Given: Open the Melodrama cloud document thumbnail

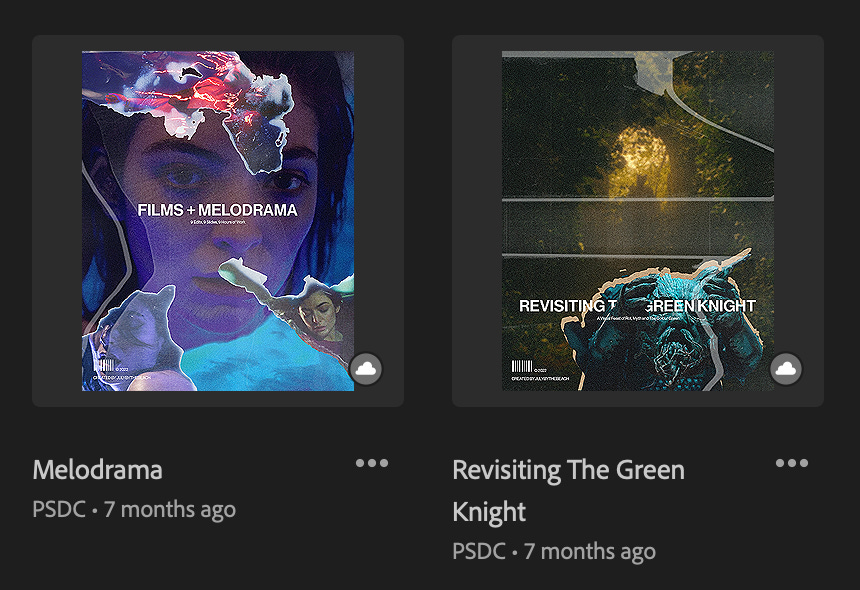Looking at the screenshot, I should click(218, 221).
